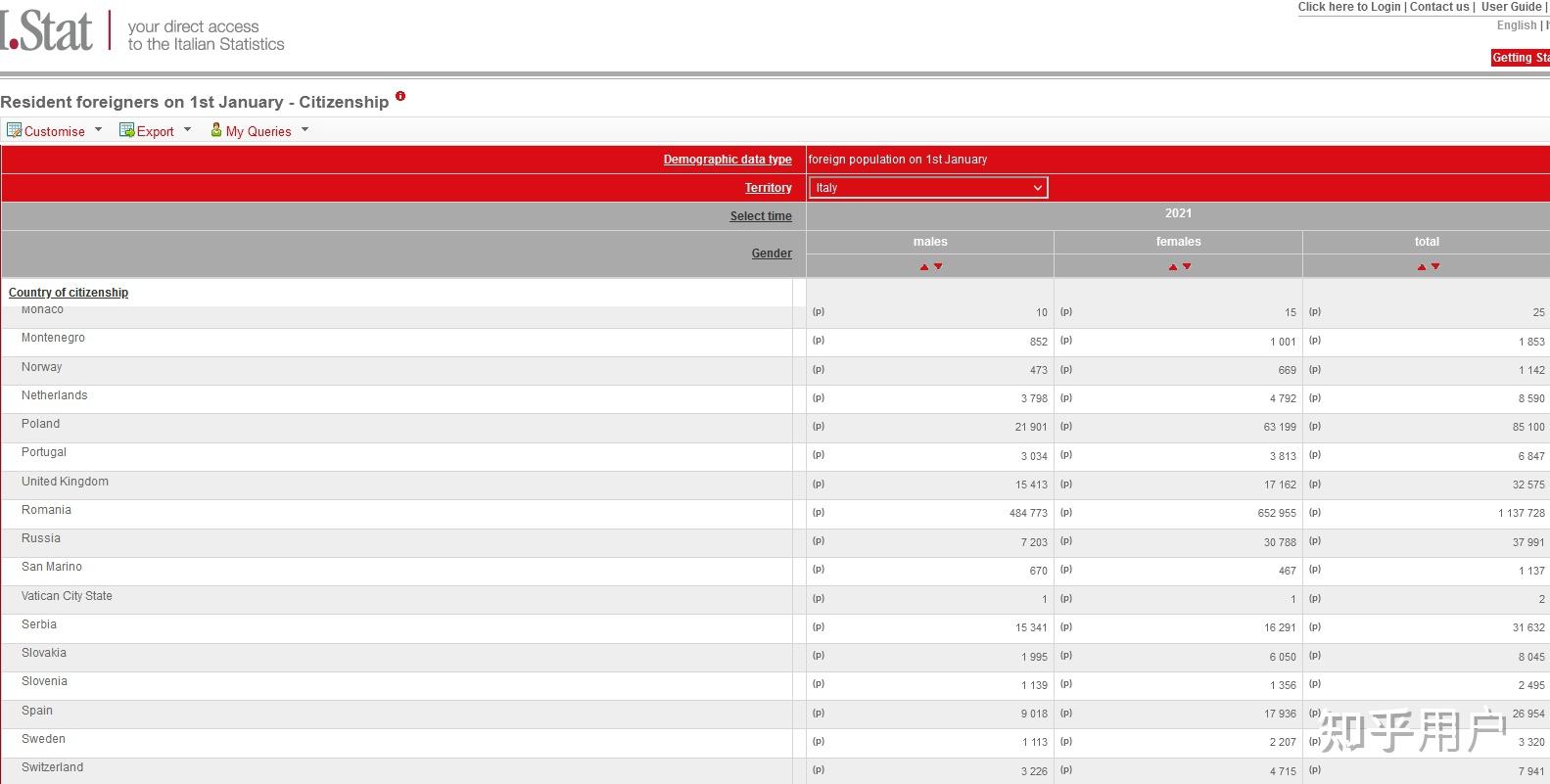The width and height of the screenshot is (1550, 784).
Task: Click Serbia's males value 15 341
Action: point(1031,627)
